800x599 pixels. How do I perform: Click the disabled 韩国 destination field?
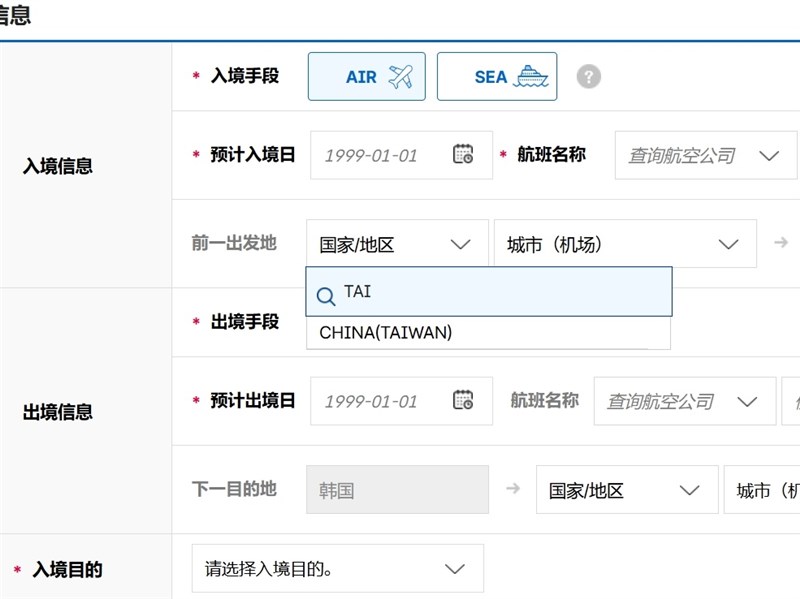pos(397,490)
